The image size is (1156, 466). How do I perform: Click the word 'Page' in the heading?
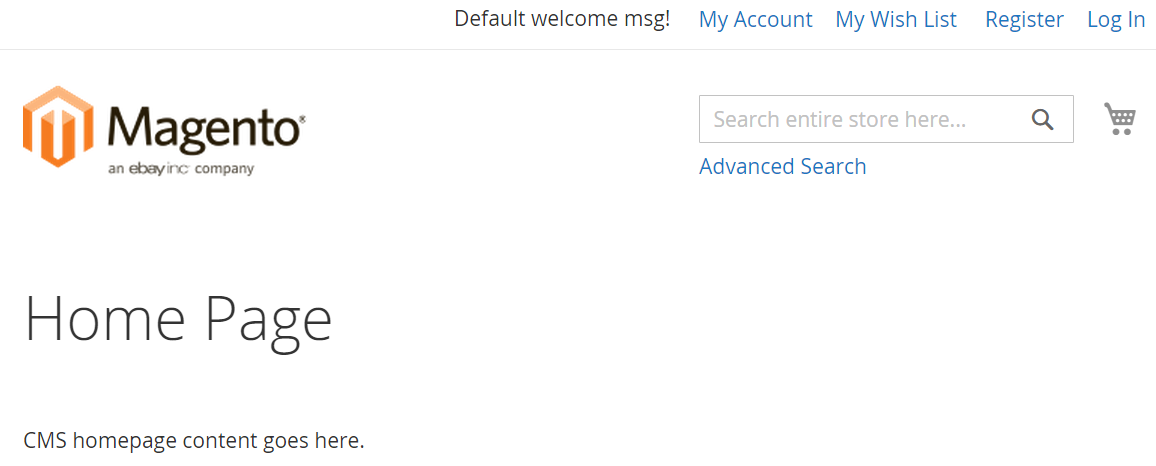point(268,319)
